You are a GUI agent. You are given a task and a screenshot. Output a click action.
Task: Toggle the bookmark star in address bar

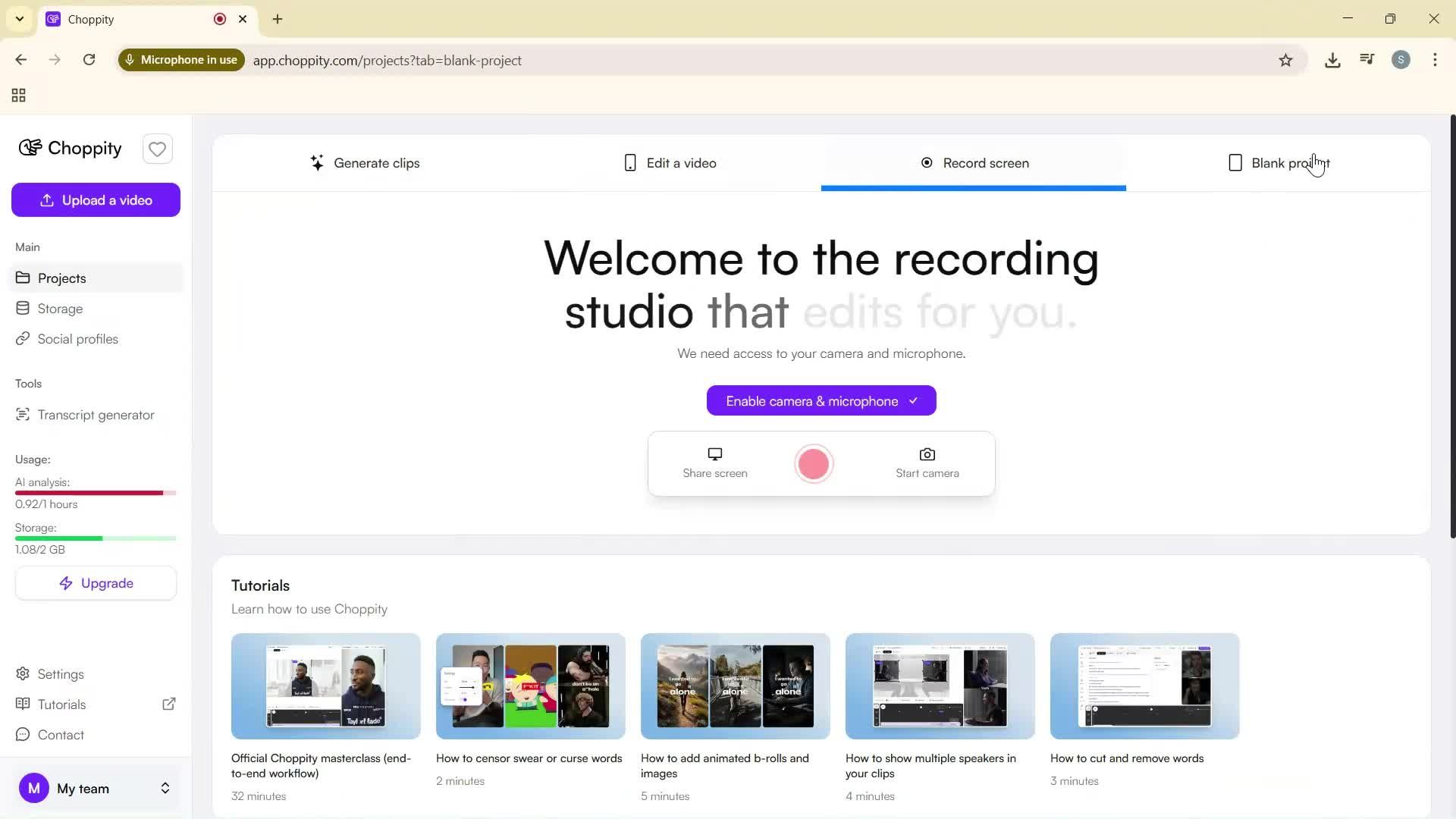coord(1286,60)
